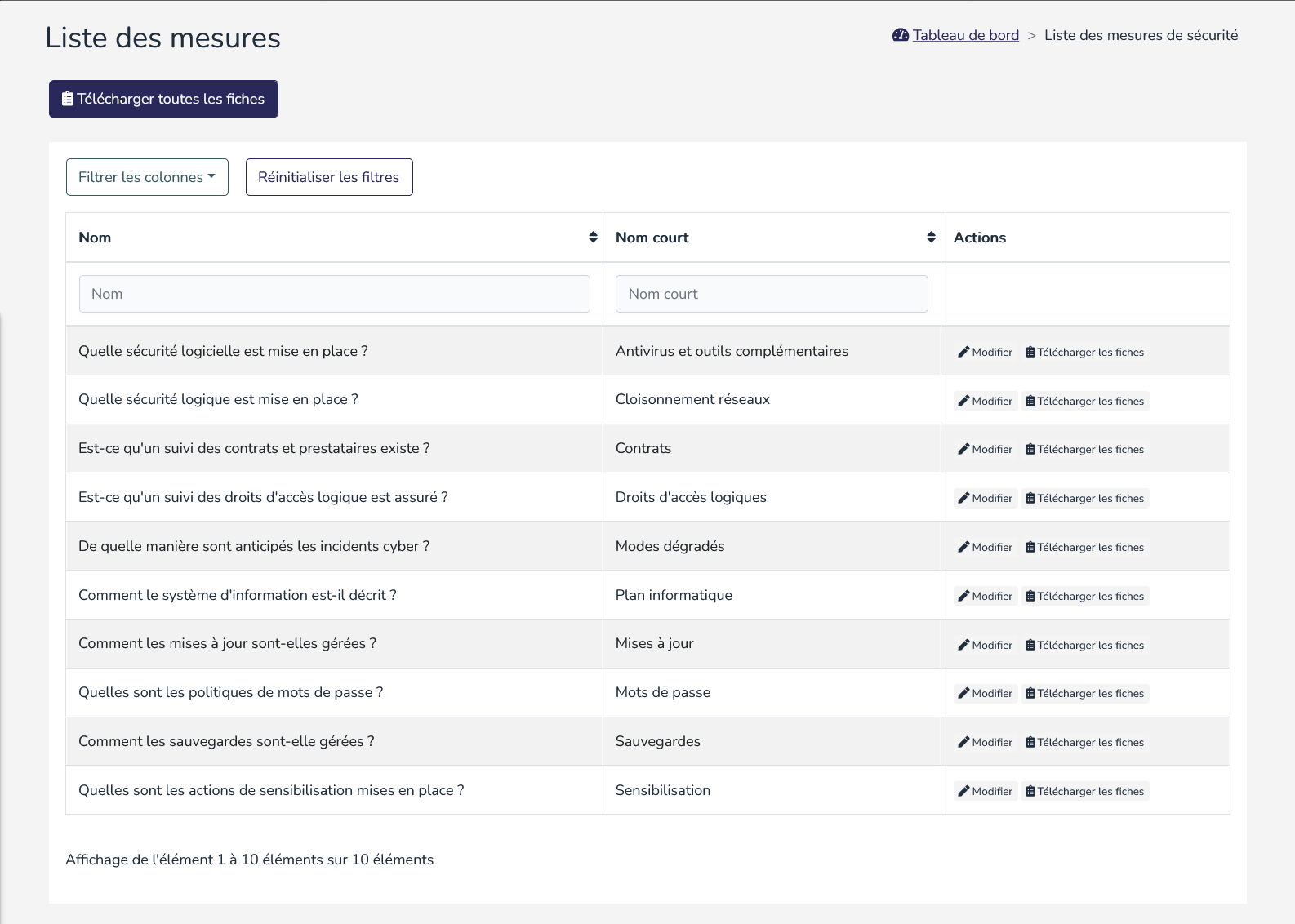
Task: Focus the Nom filter input field
Action: coord(334,294)
